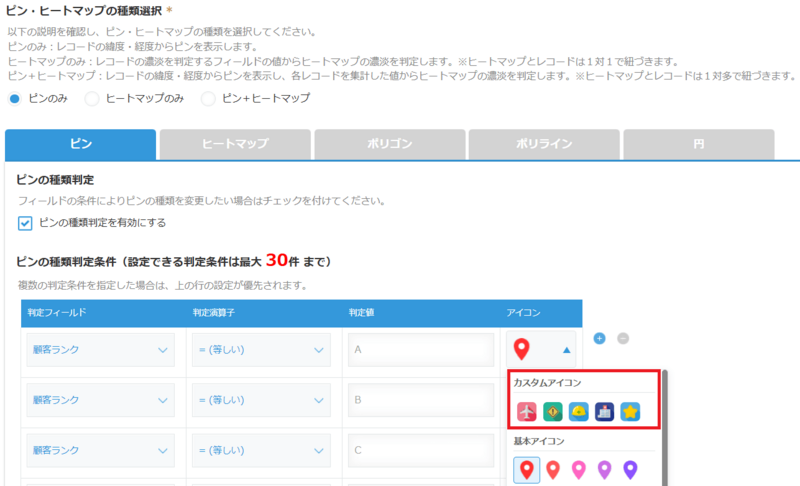
Task: Select the ヒートマップのみ radio button
Action: pos(92,98)
